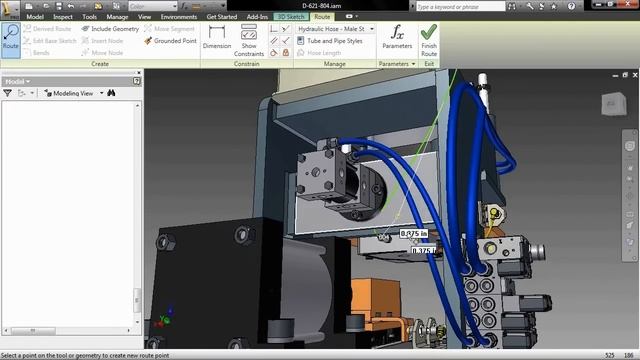The height and width of the screenshot is (360, 640).
Task: Click ViewCube in viewport
Action: pos(614,104)
